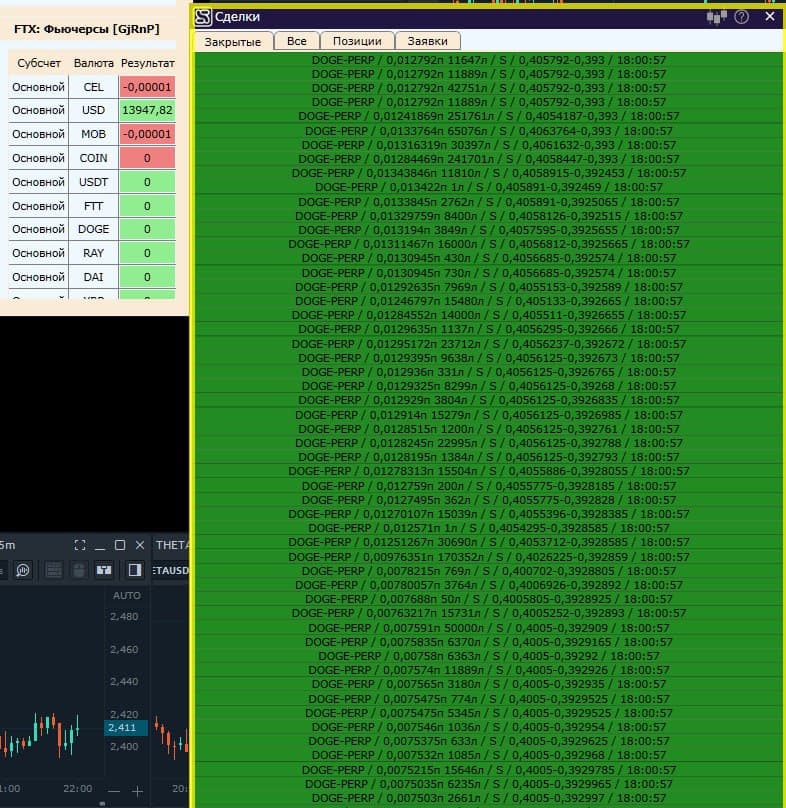Select the DOGE currency cell
Image resolution: width=786 pixels, height=808 pixels.
pos(93,229)
